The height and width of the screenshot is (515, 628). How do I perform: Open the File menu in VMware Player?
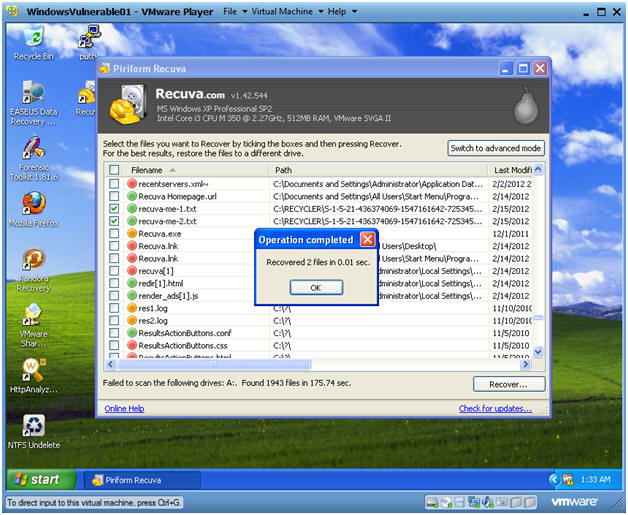(235, 12)
